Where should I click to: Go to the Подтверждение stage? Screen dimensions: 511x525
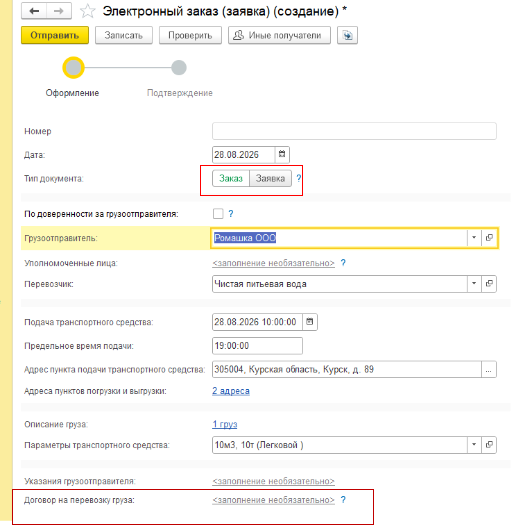[x=179, y=68]
